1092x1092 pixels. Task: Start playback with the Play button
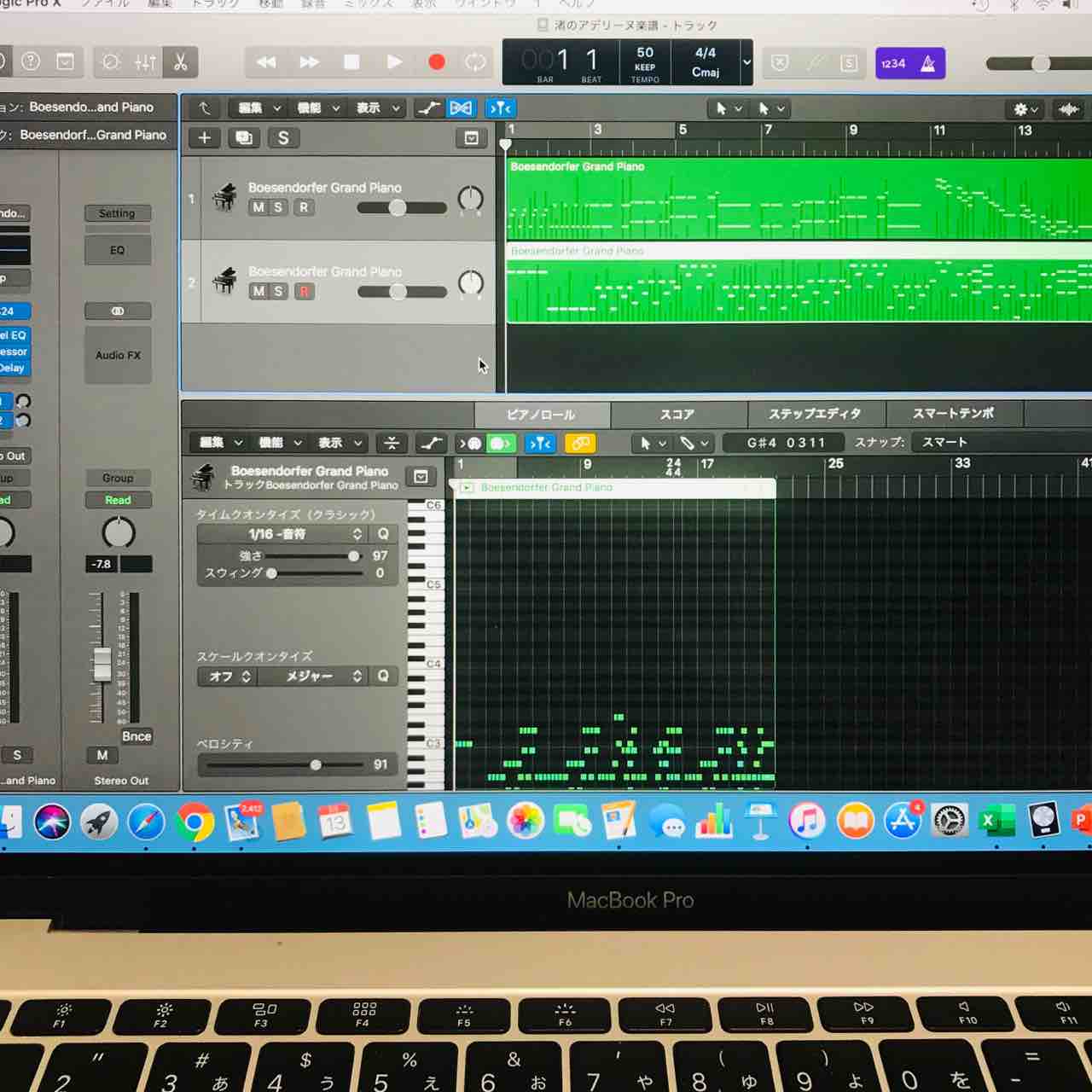click(394, 62)
